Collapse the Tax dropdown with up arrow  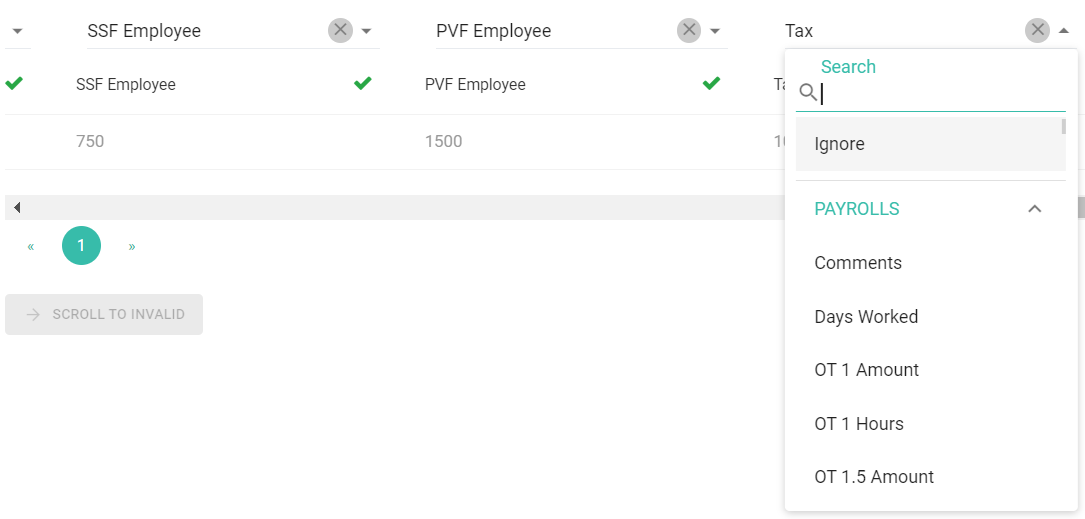click(x=1064, y=31)
